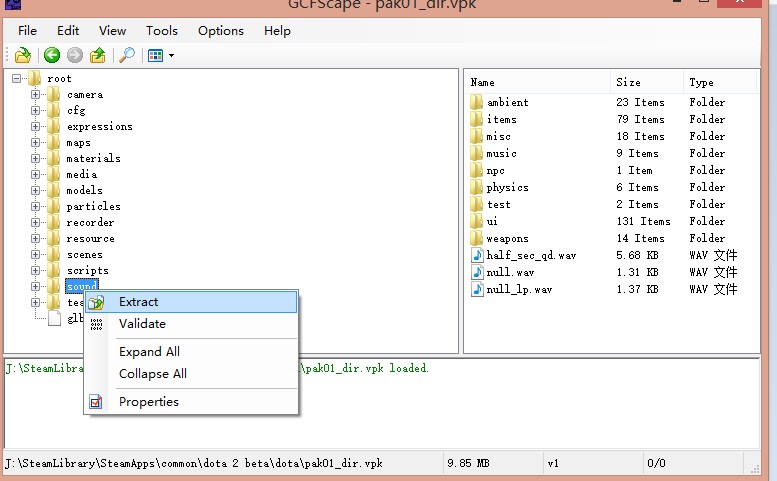Sort by the Size column header
777x481 pixels.
click(647, 82)
